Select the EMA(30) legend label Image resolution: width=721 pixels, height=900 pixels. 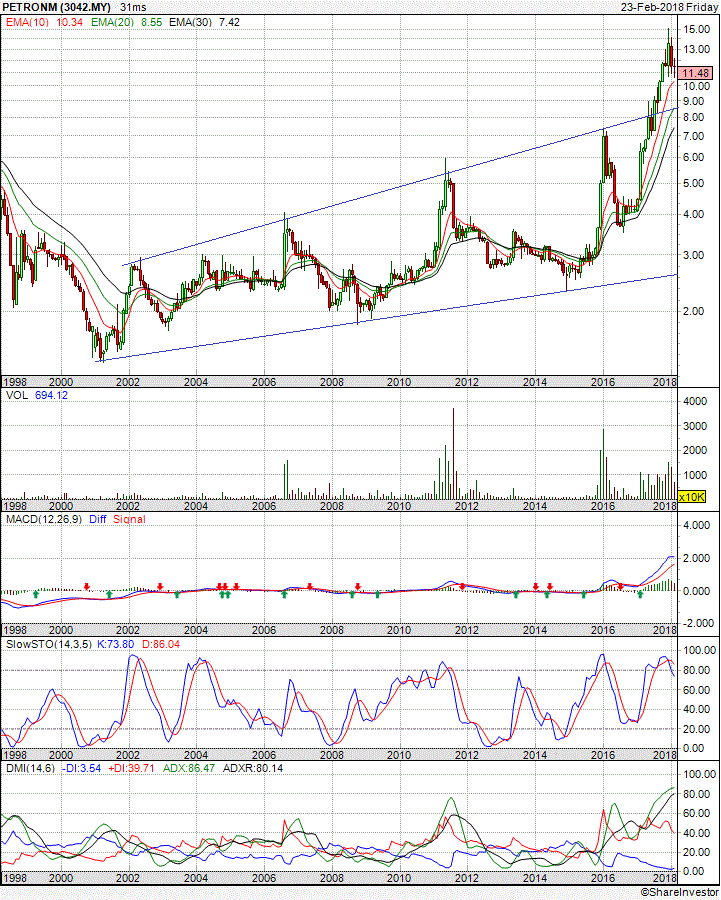coord(191,22)
